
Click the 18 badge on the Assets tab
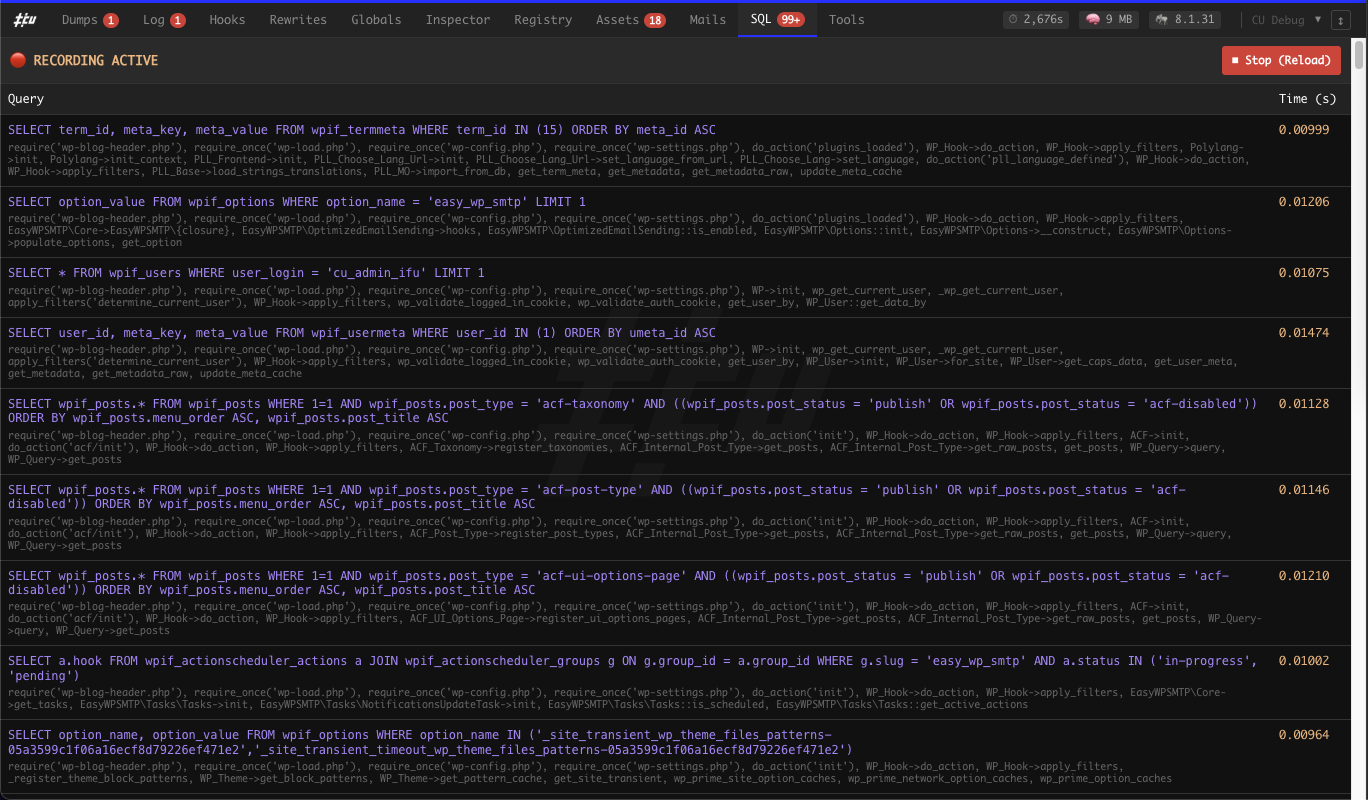[x=655, y=19]
